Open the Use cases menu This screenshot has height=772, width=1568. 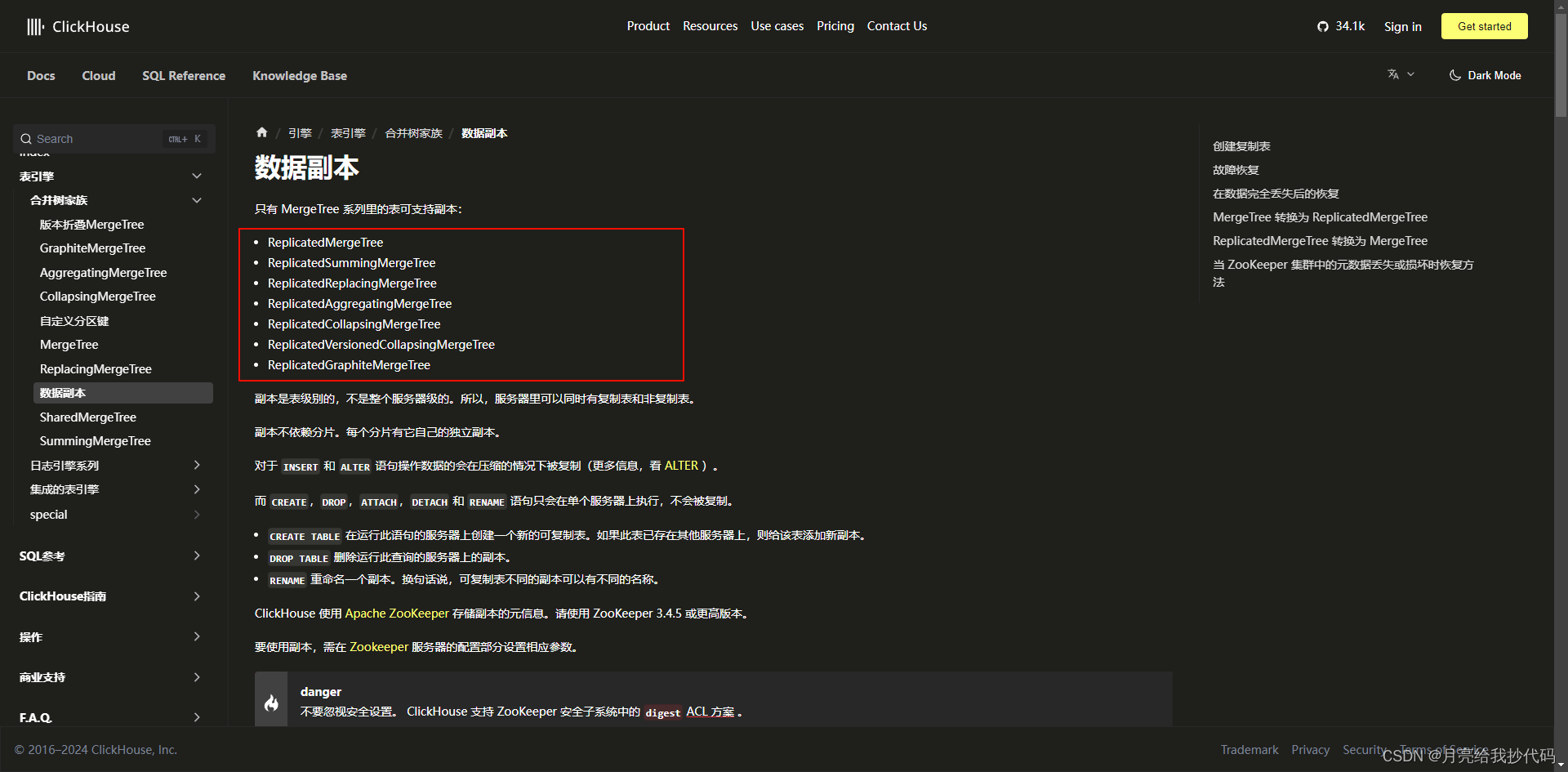pos(777,26)
